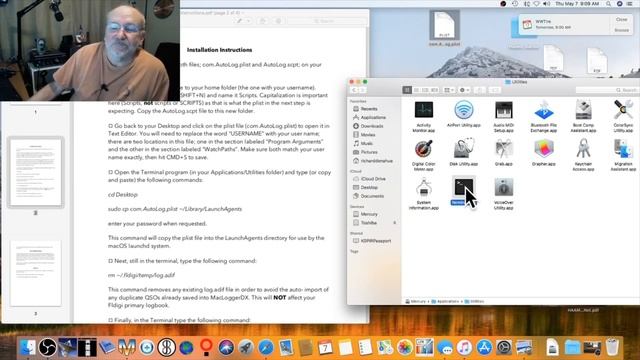The image size is (640, 360).
Task: Open Launchpad rocket in Dock
Action: point(246,347)
